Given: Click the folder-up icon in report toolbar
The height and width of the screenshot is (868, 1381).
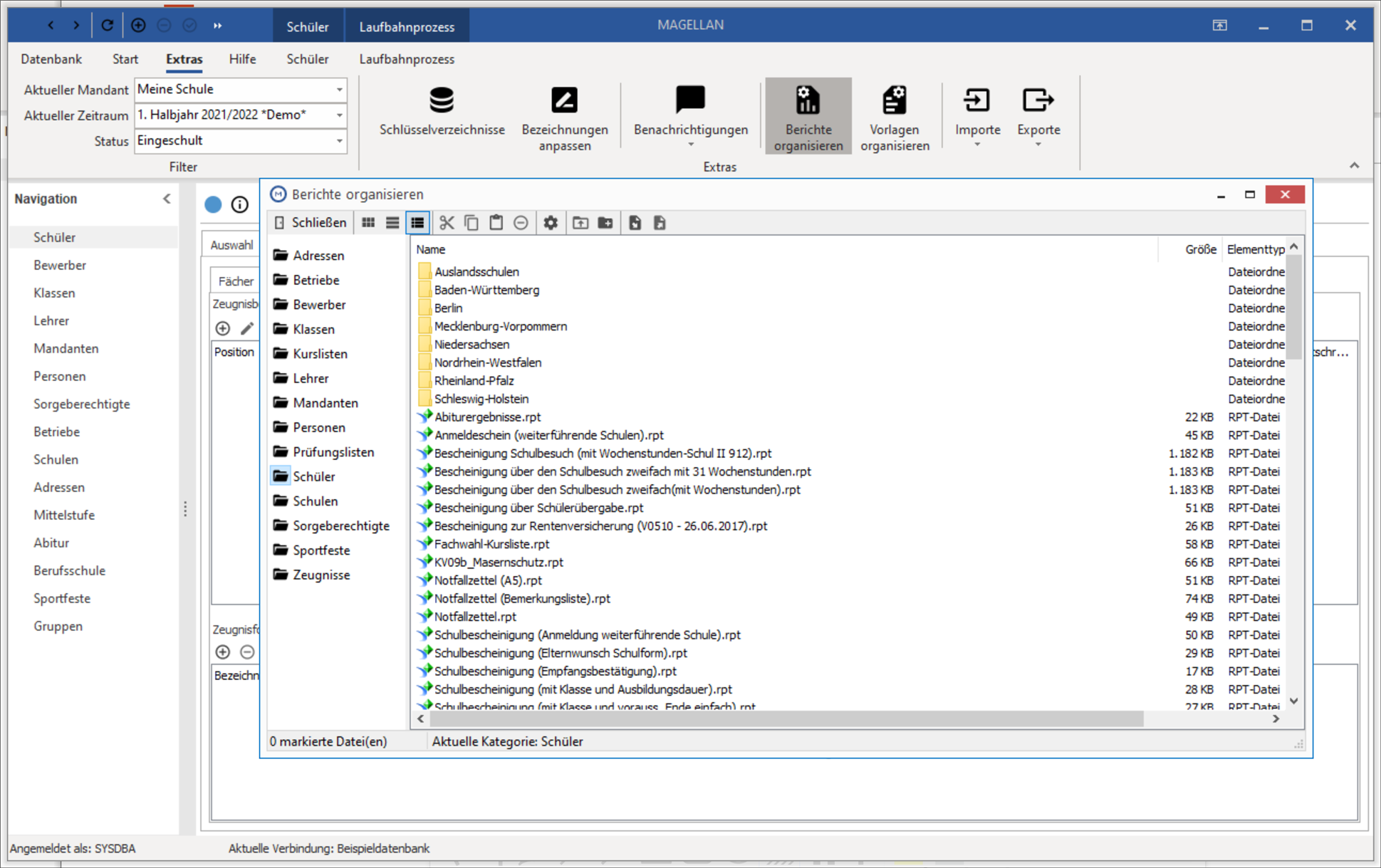Looking at the screenshot, I should click(580, 223).
